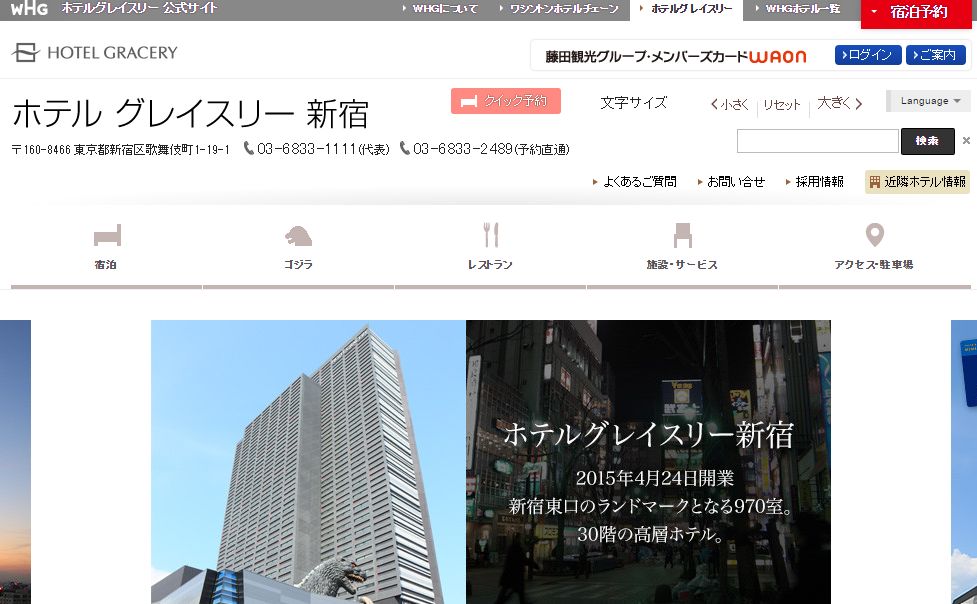The width and height of the screenshot is (977, 604).
Task: Click phone number 03-6833-1111 (代表)
Action: point(317,149)
